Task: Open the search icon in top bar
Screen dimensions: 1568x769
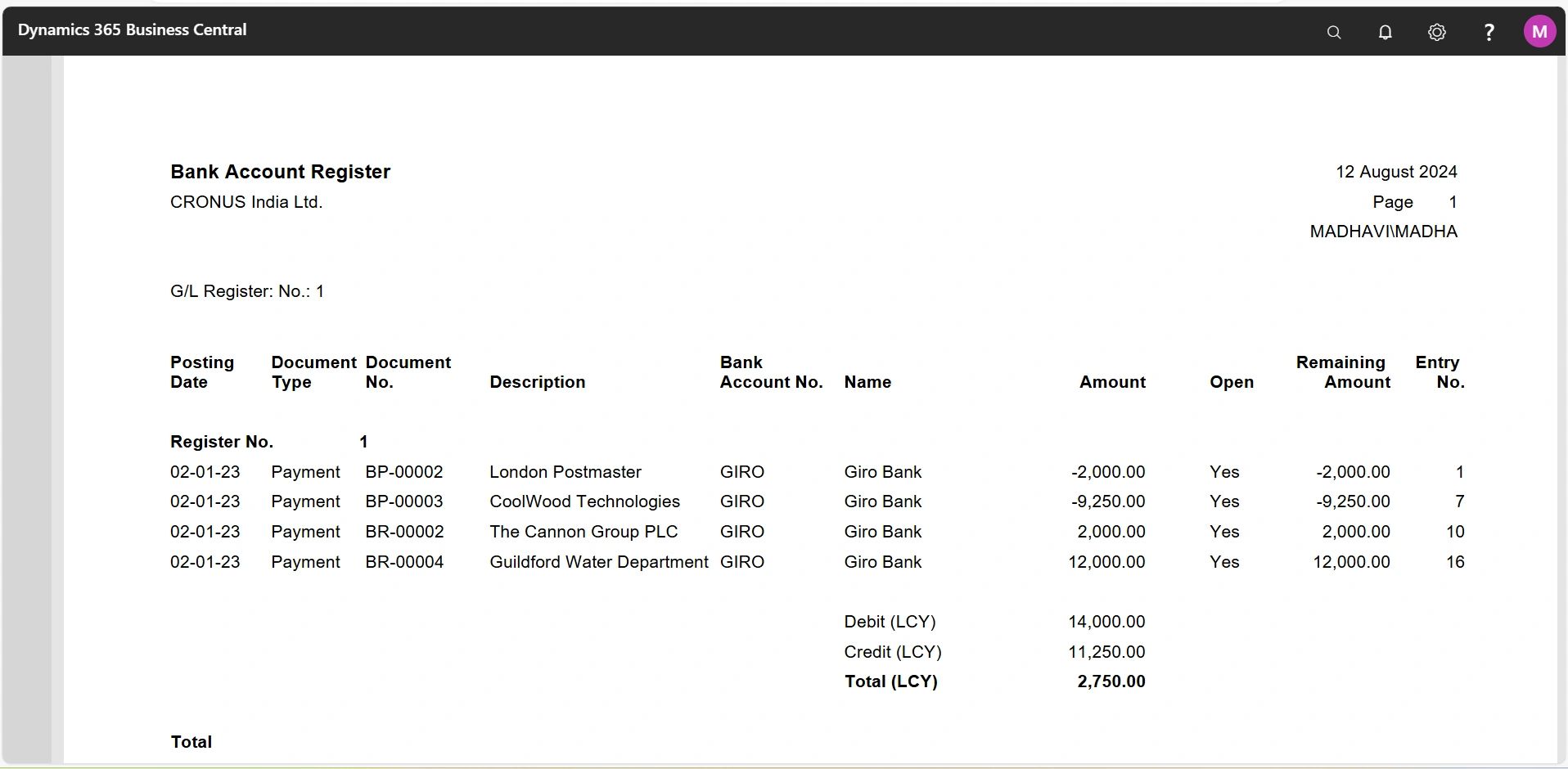Action: 1333,32
